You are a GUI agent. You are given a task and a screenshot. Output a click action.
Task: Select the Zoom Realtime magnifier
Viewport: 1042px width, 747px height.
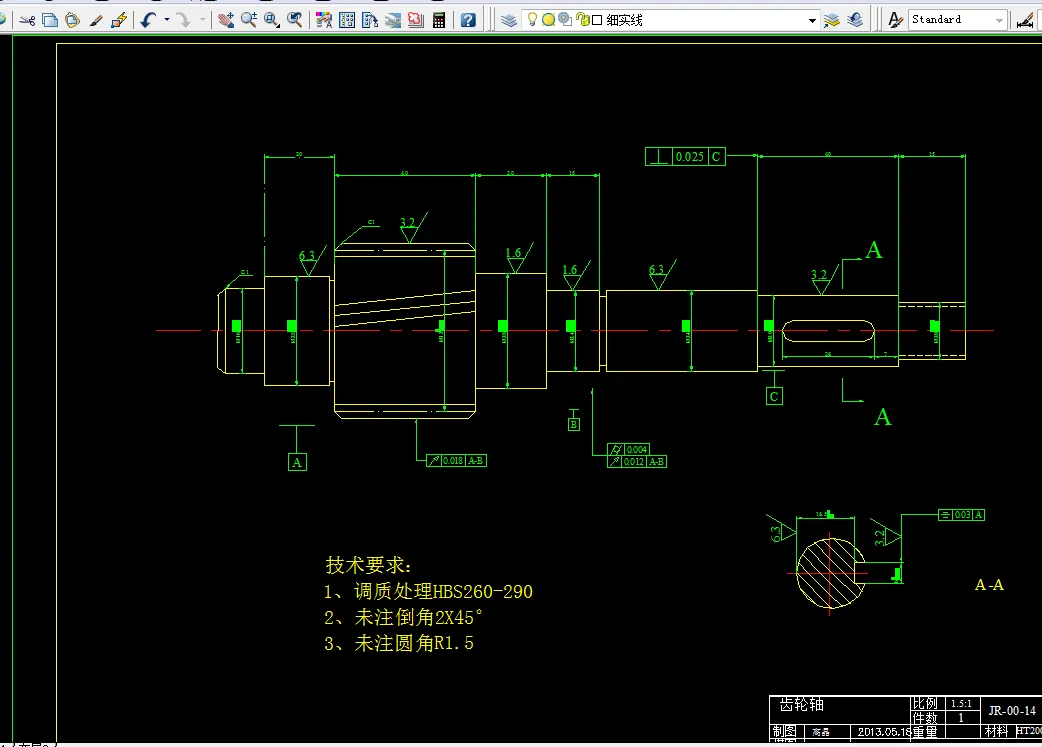click(249, 20)
